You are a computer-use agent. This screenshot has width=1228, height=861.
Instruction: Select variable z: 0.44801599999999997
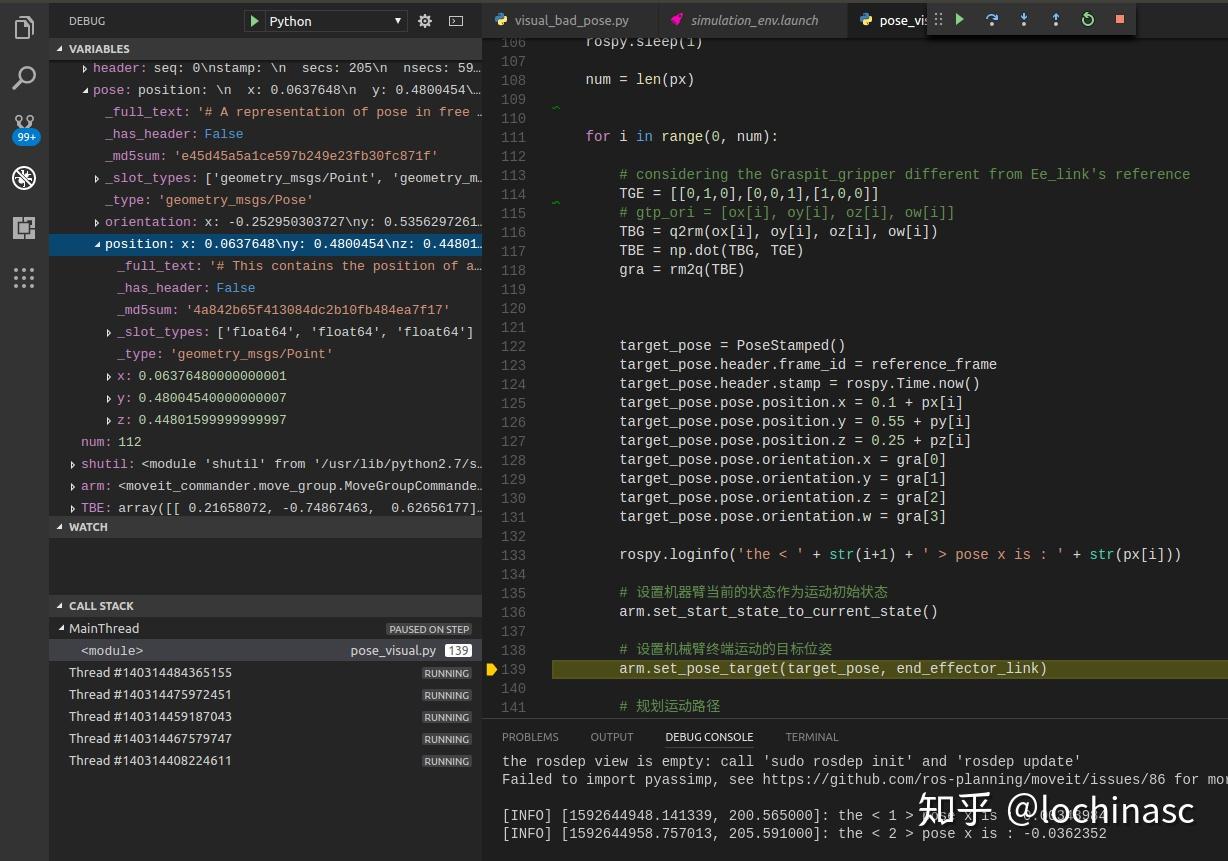click(x=265, y=420)
